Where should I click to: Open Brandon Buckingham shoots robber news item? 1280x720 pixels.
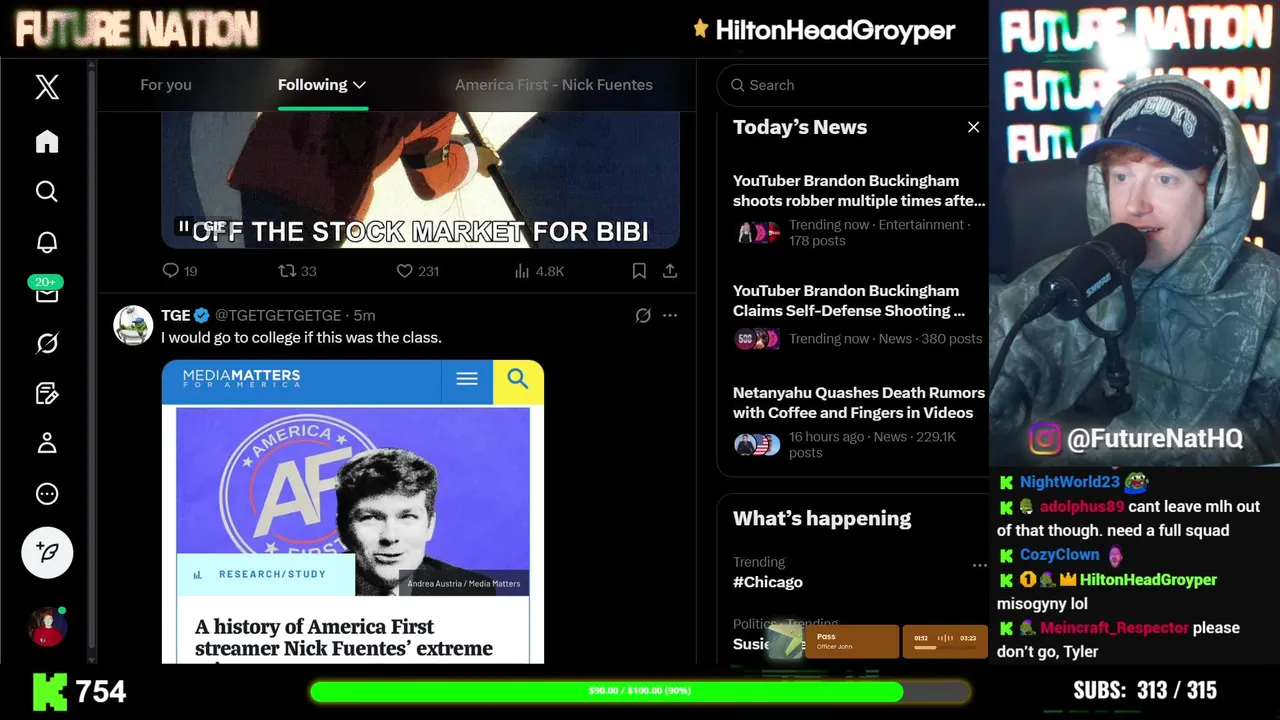(859, 210)
